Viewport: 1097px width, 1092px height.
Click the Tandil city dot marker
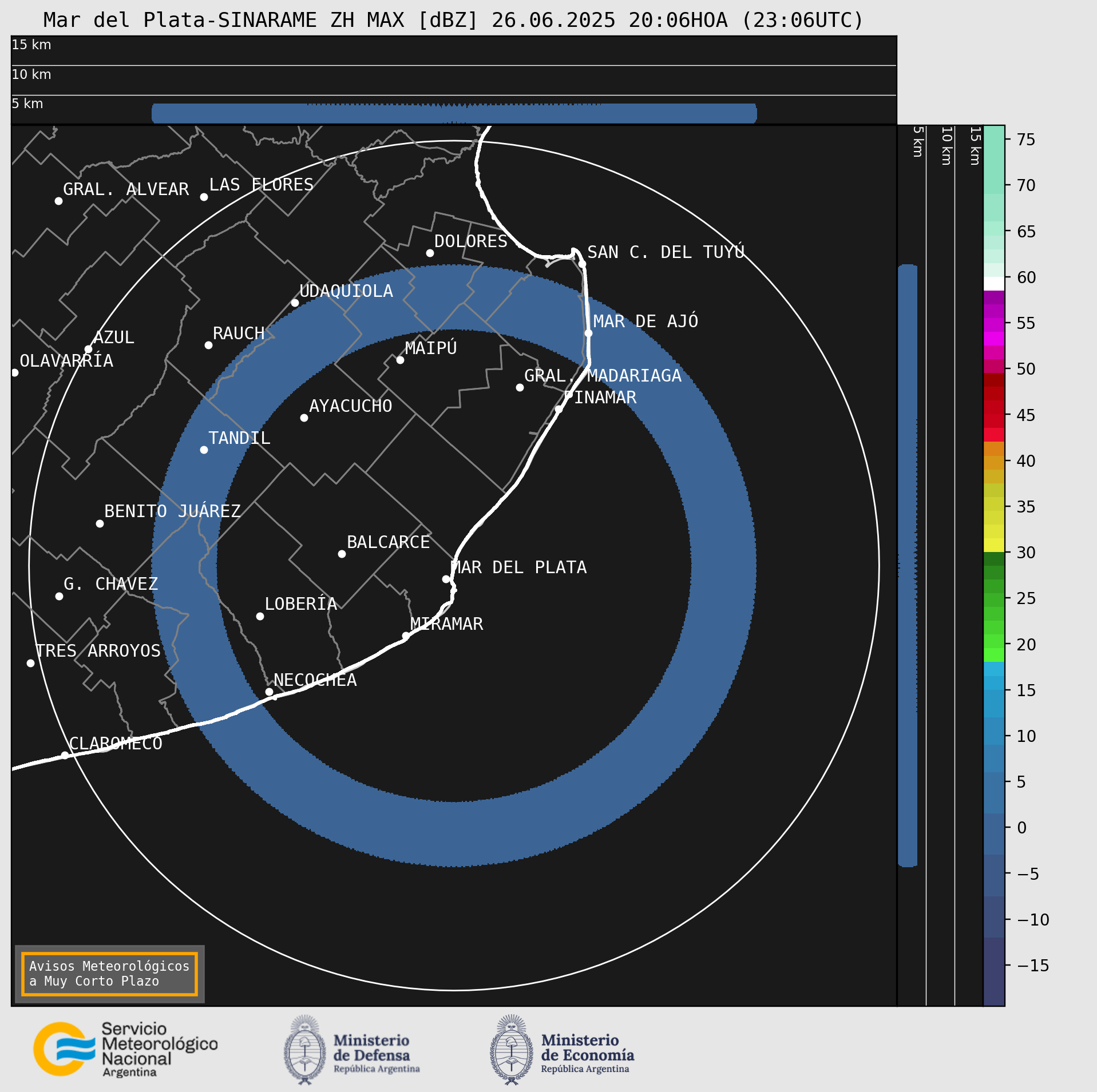coord(204,450)
